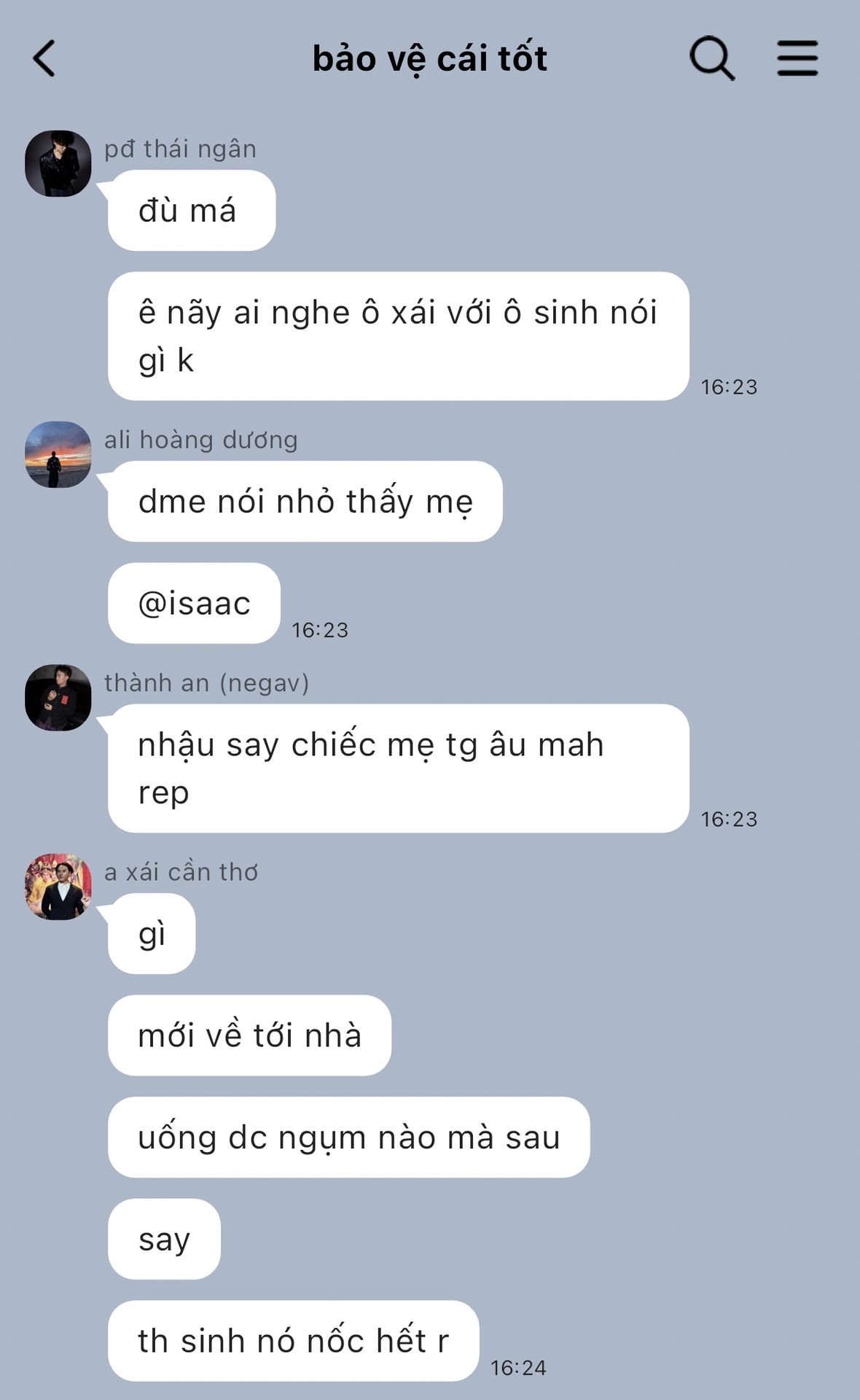This screenshot has width=860, height=1400.
Task: Tap a xái cần thơ's avatar
Action: [x=58, y=887]
